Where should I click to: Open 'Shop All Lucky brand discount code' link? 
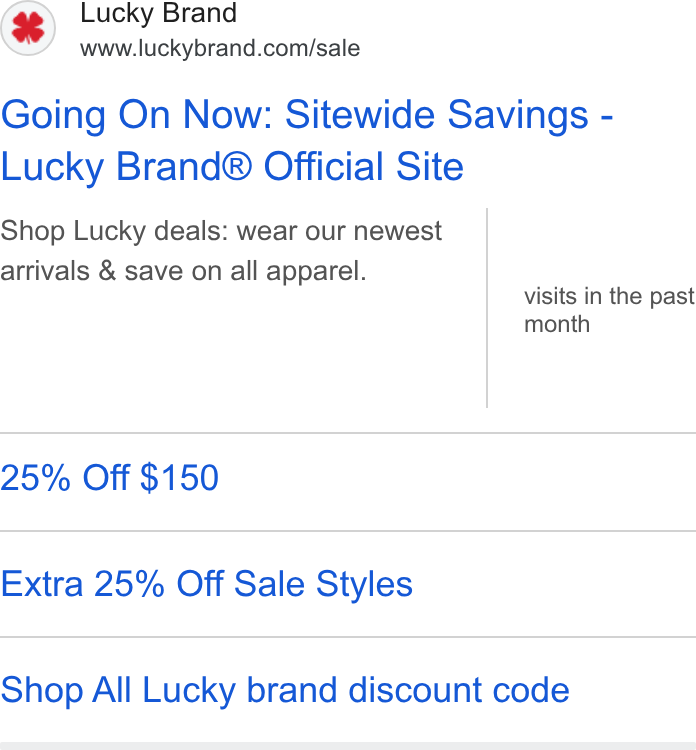pos(285,690)
